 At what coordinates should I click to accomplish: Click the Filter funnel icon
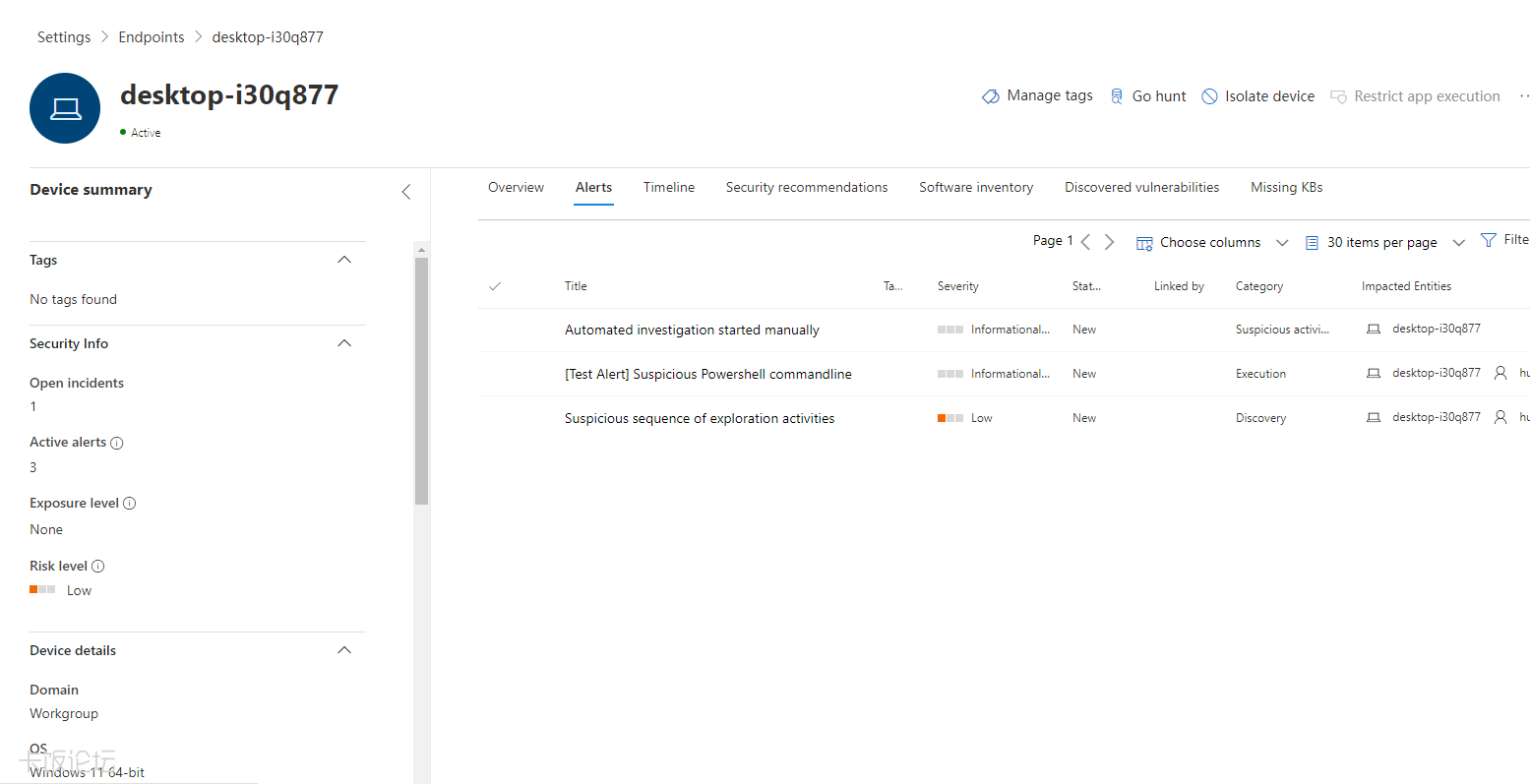(1489, 240)
